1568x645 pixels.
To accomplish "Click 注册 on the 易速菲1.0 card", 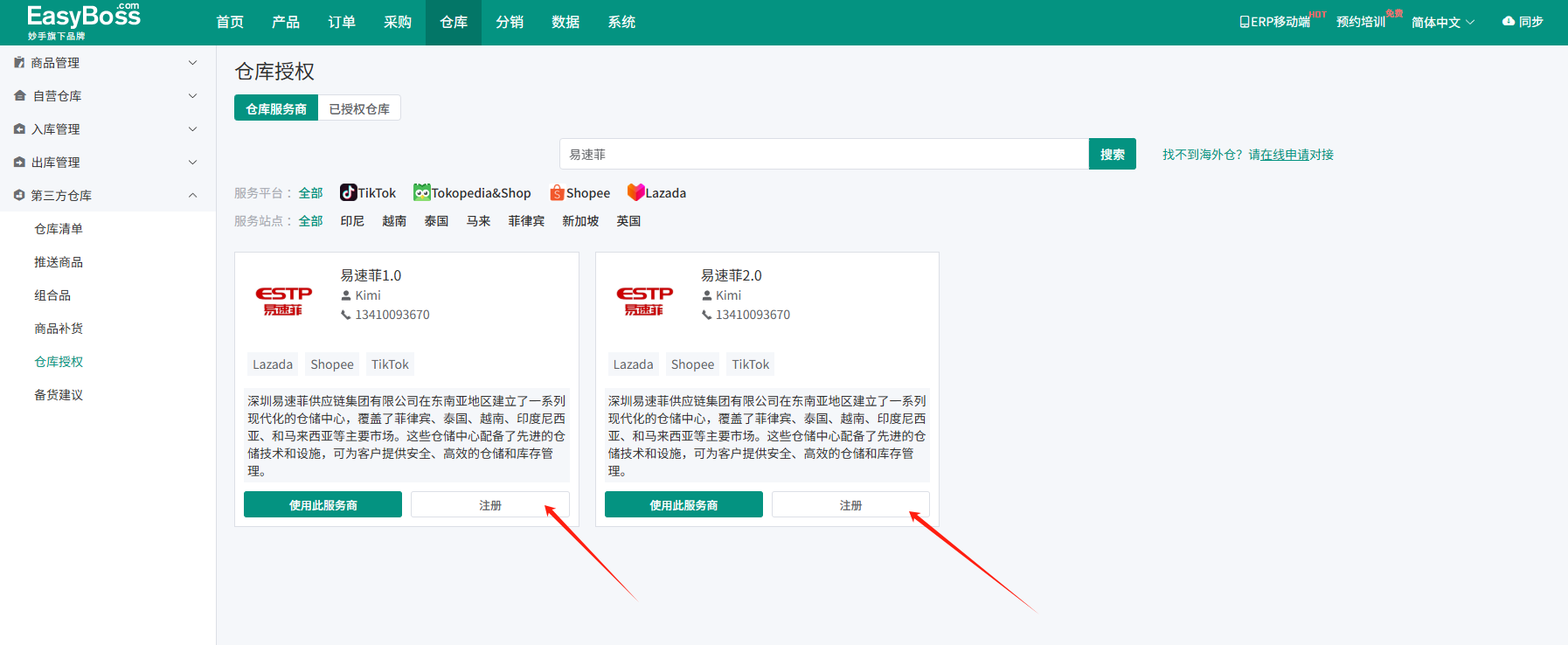I will [490, 504].
